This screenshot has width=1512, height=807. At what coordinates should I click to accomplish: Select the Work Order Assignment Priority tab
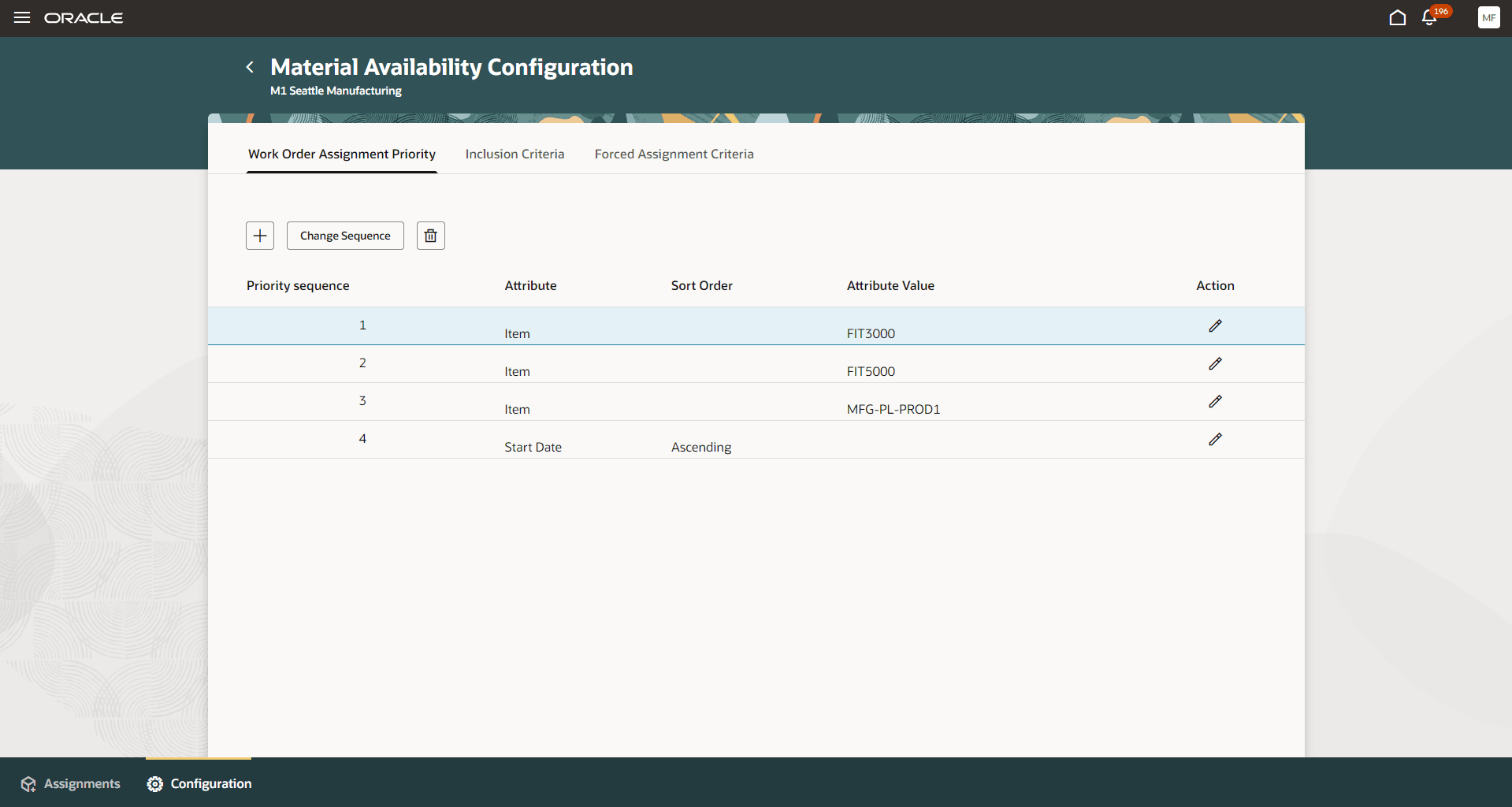341,154
